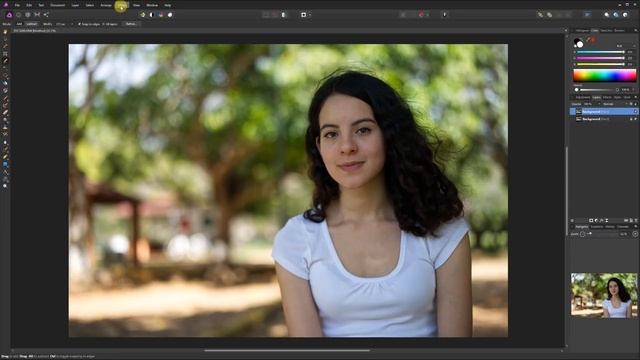Click the Refine... button
The image size is (640, 360).
point(131,24)
